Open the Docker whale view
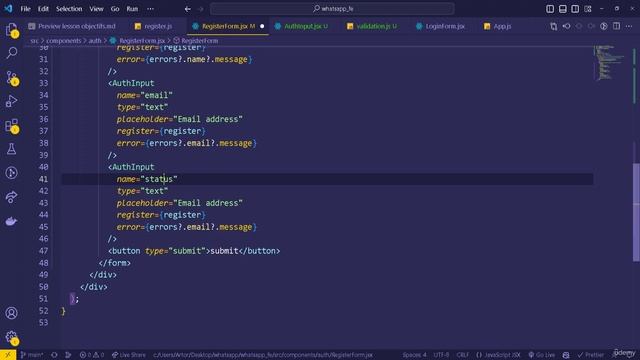Screen dimensions: 640x360 11,221
